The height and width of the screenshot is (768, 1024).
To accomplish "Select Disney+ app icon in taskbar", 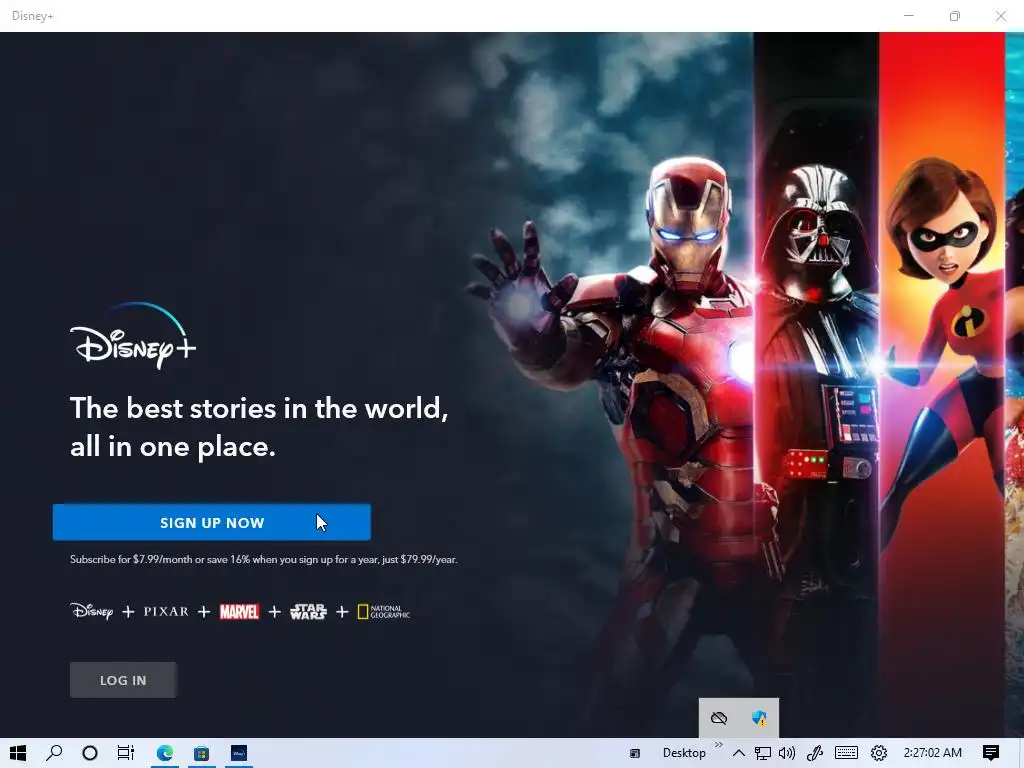I will (239, 753).
